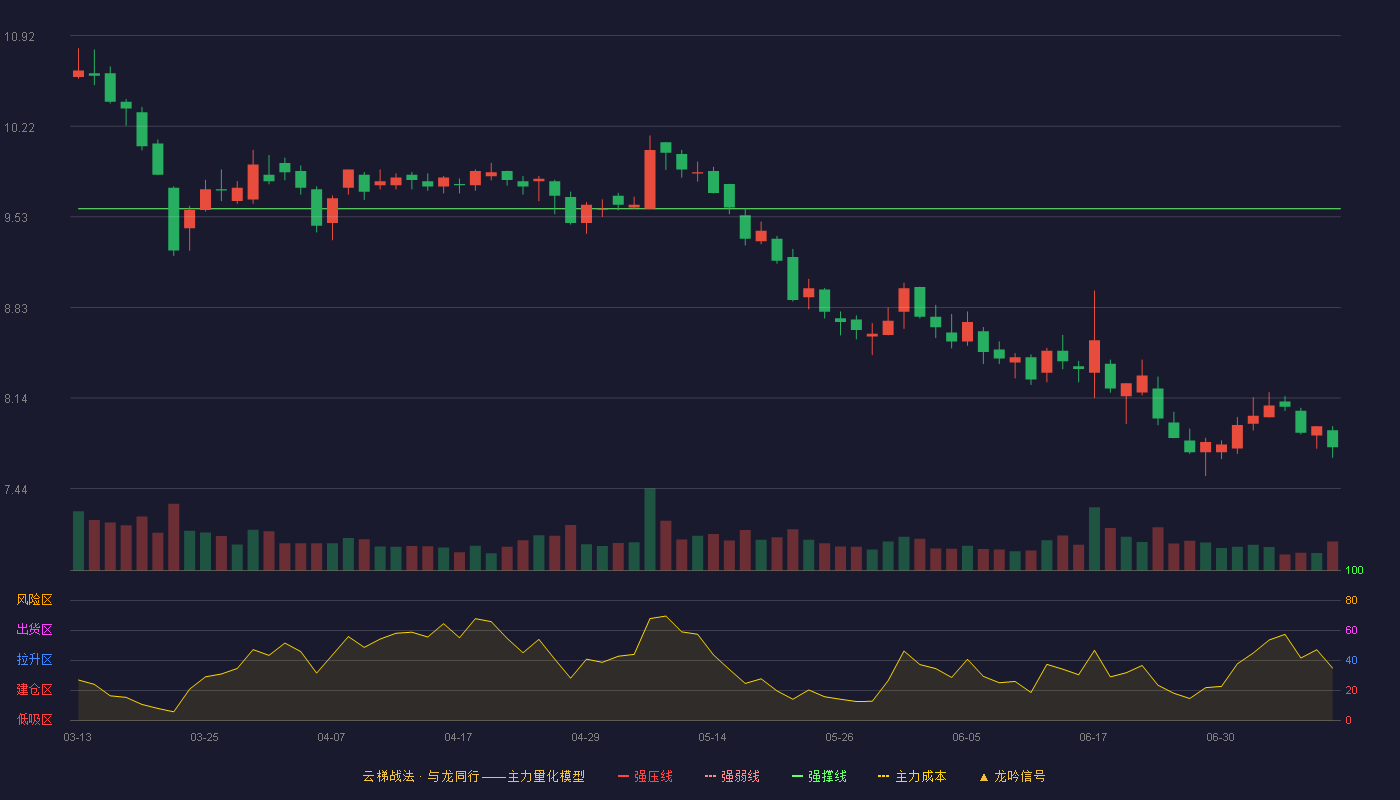This screenshot has height=800, width=1400.
Task: Click the 拉升区 zone label
Action: (34, 660)
